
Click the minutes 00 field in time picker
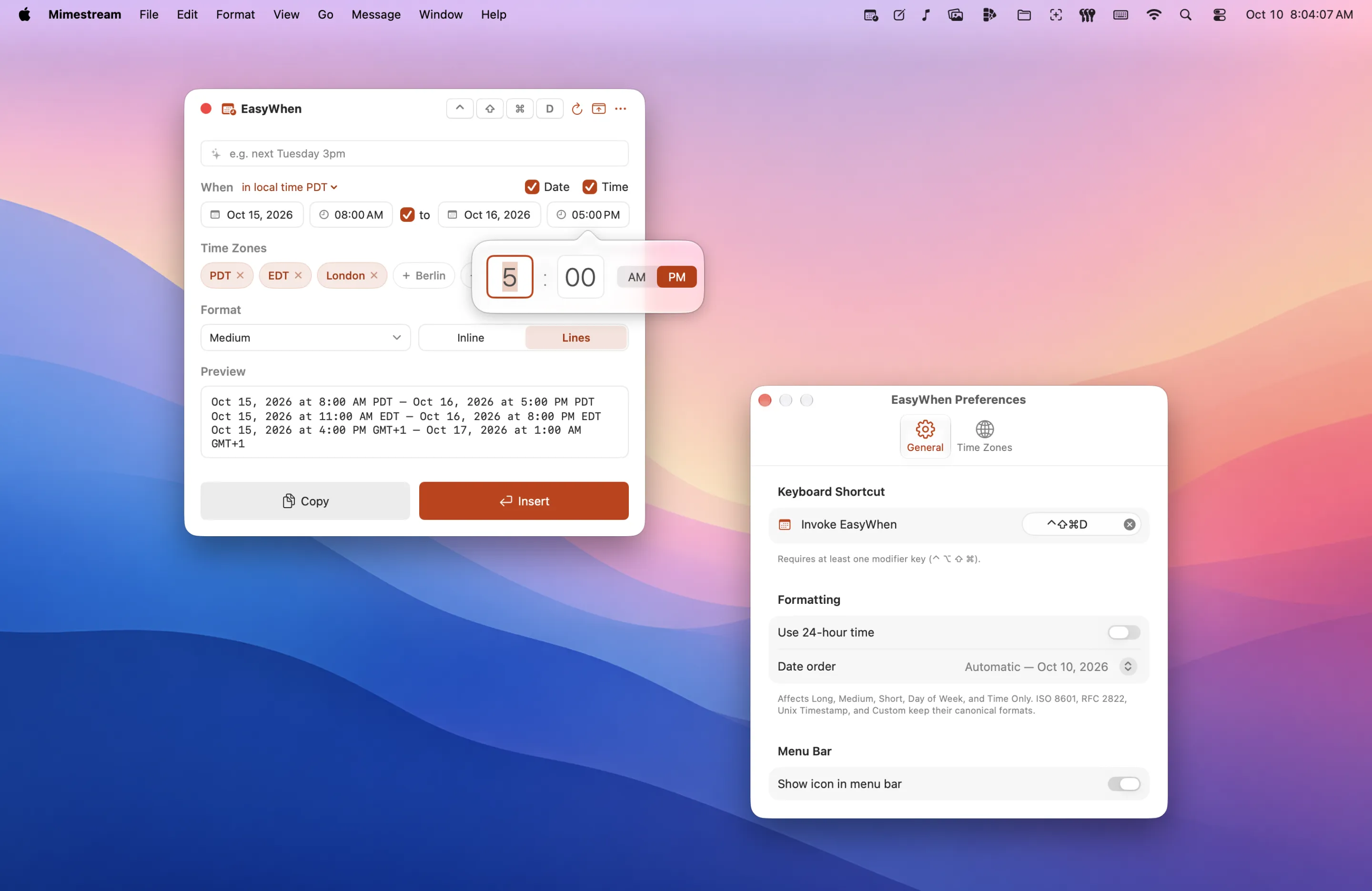point(580,277)
